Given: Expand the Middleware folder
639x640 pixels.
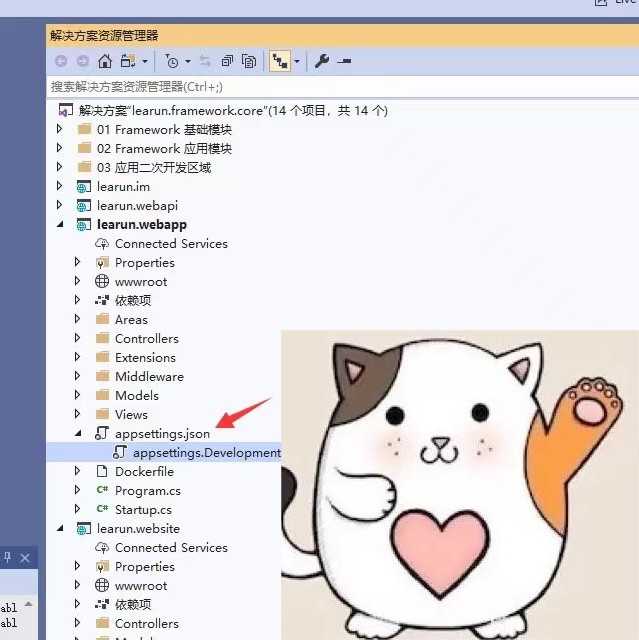Looking at the screenshot, I should 78,376.
